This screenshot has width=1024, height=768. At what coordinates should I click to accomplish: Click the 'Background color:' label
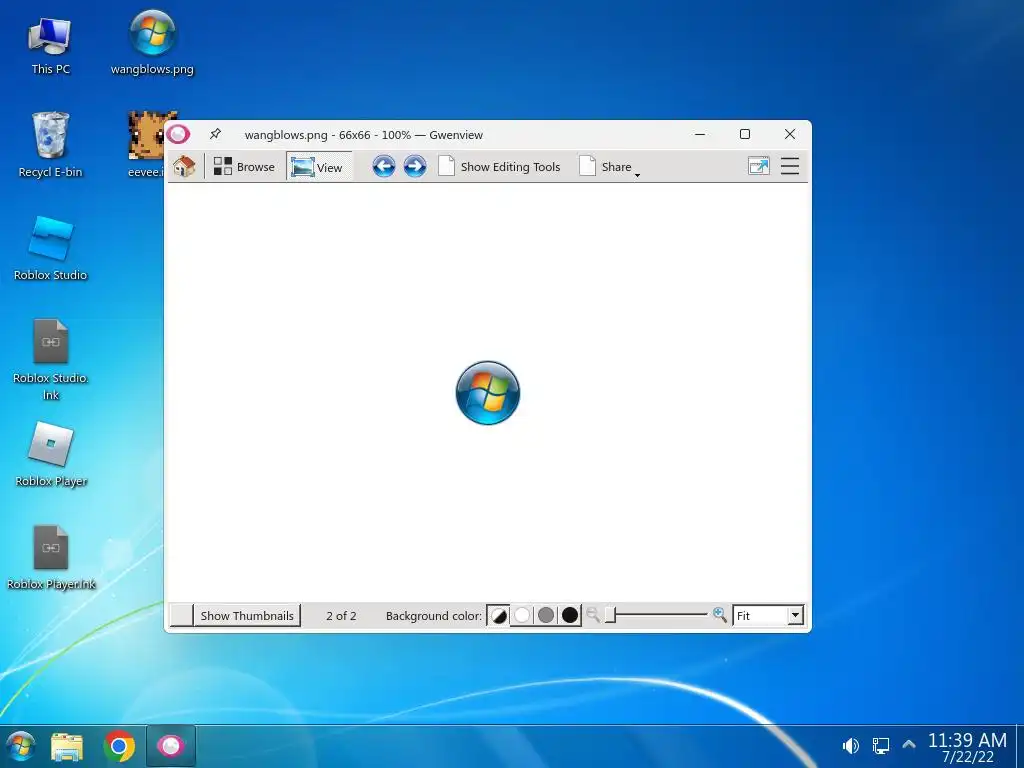click(434, 616)
